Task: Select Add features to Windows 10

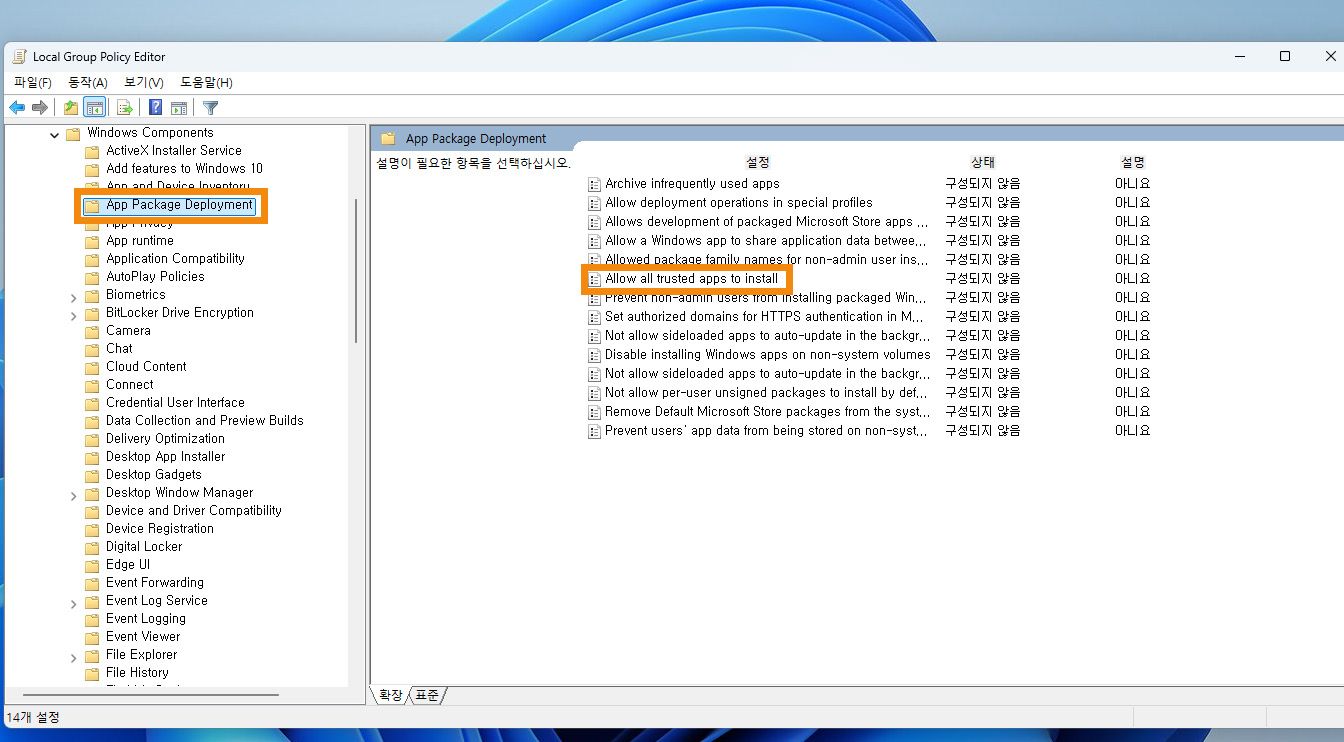Action: (185, 169)
